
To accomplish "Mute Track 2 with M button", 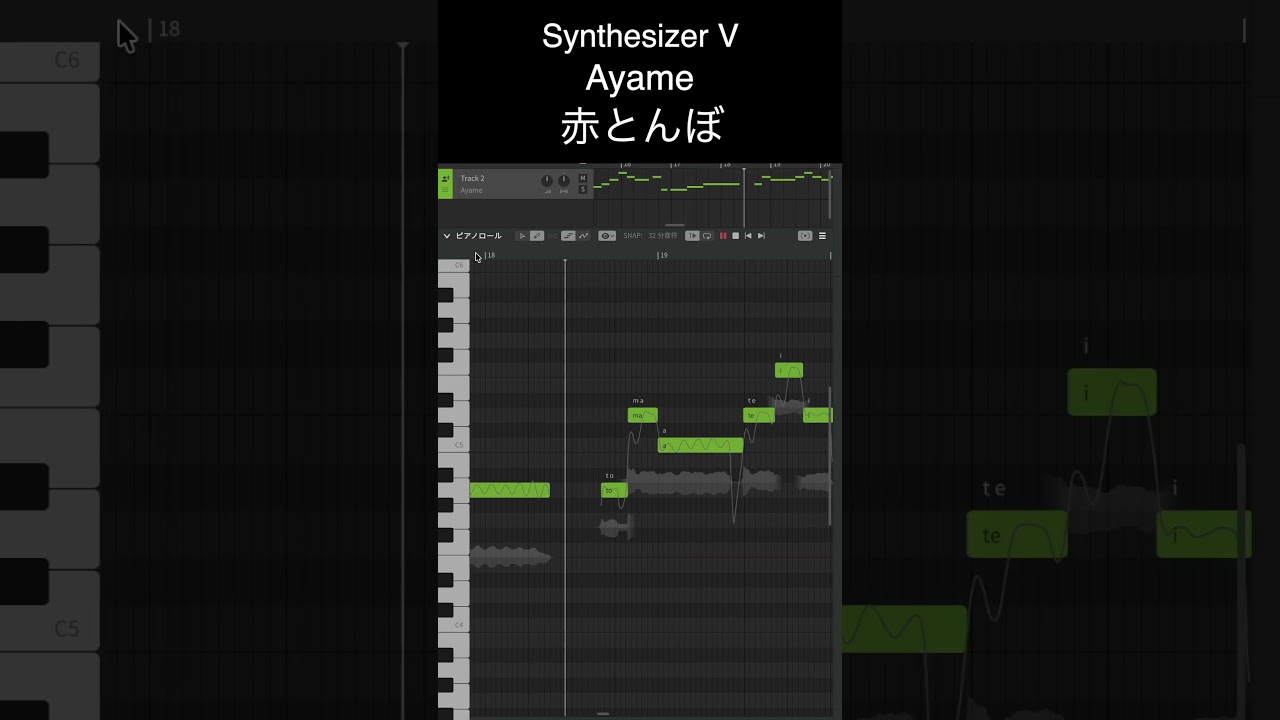I will point(583,178).
